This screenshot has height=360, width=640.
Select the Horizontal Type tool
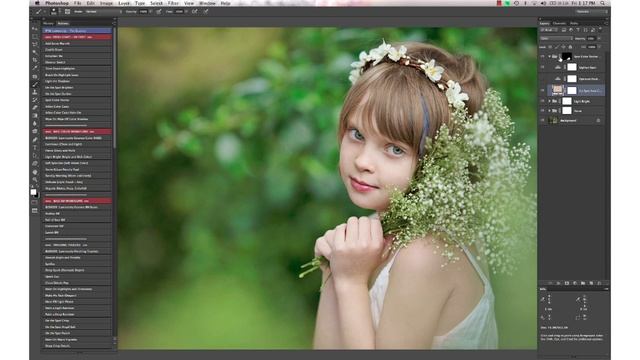click(35, 148)
